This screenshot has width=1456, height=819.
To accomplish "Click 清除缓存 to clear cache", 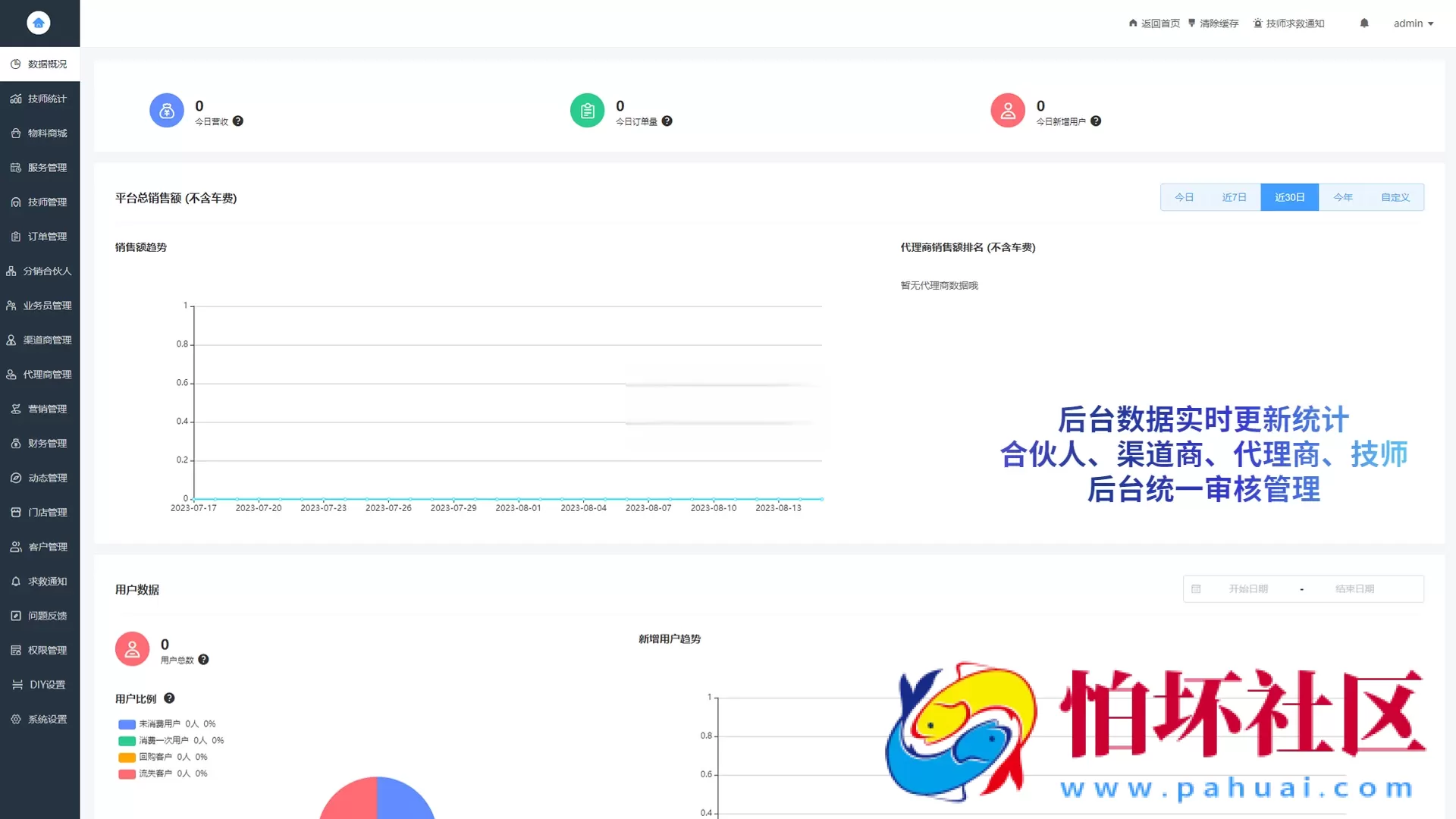I will 1213,23.
